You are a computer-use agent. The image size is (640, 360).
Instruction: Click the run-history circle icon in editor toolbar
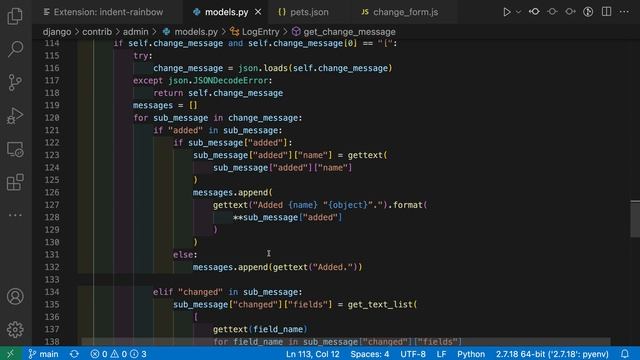[588, 12]
